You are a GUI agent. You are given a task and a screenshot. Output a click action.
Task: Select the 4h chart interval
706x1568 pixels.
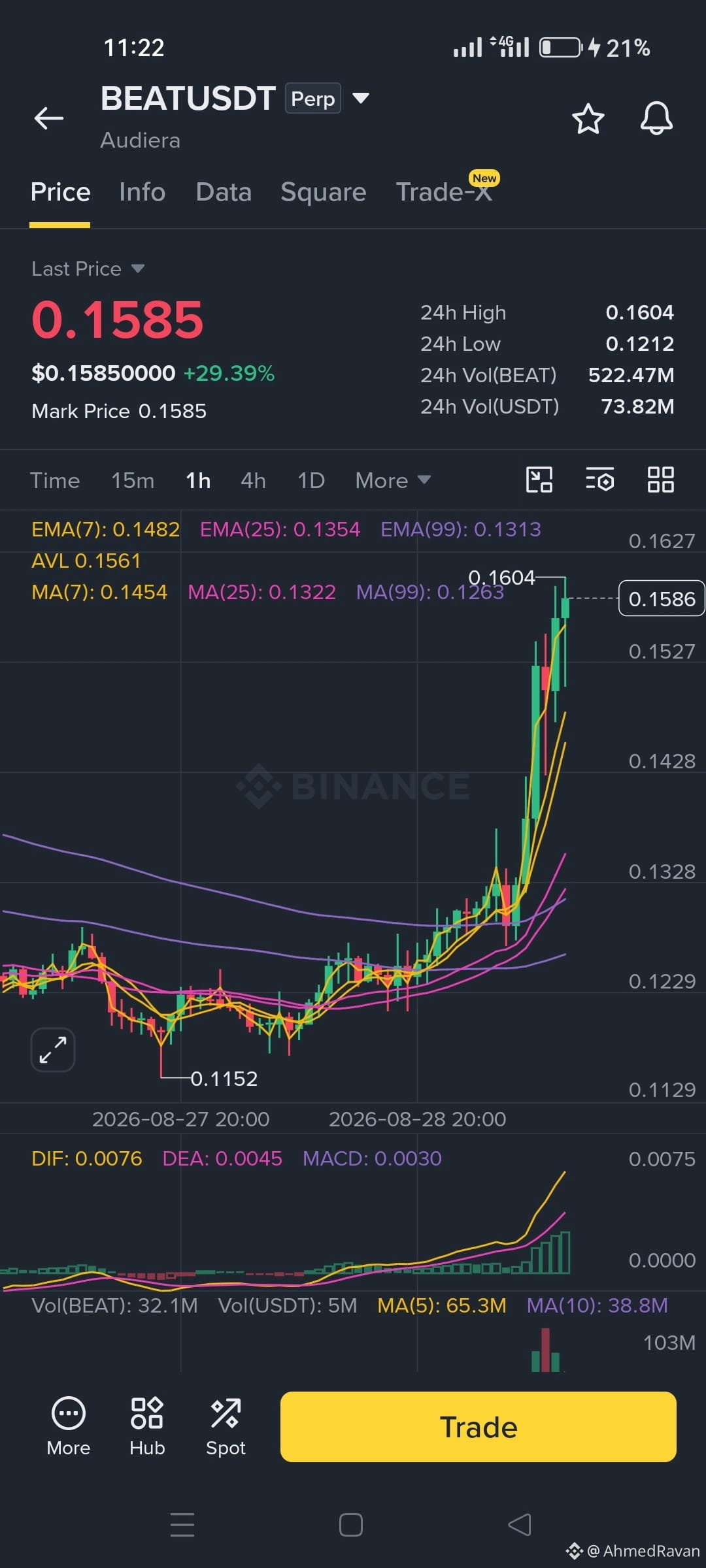coord(254,480)
